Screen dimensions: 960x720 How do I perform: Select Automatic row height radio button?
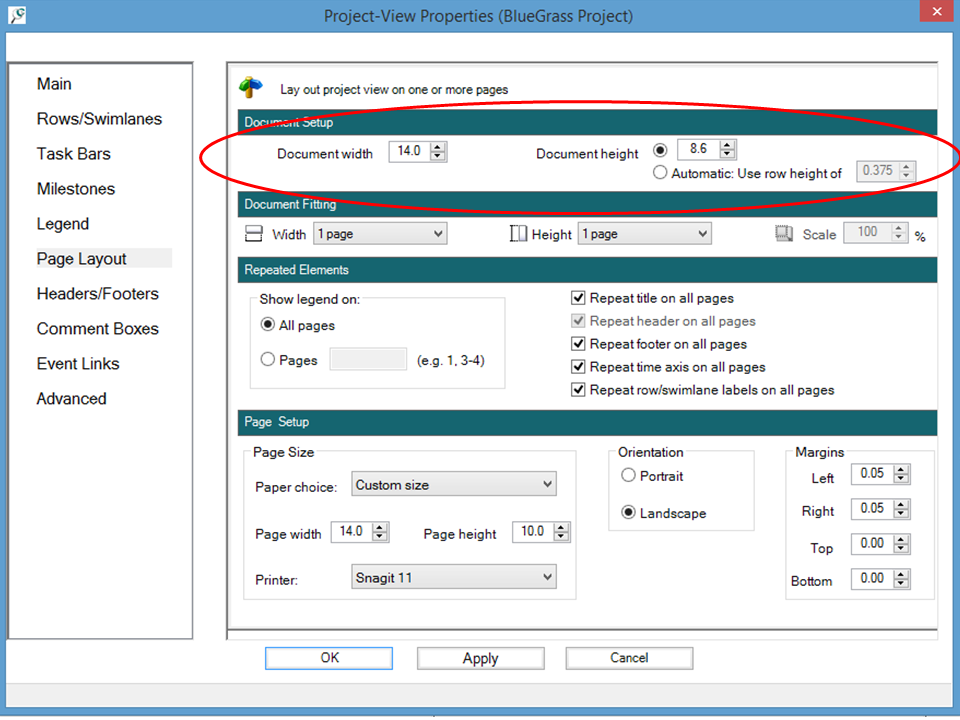point(660,173)
